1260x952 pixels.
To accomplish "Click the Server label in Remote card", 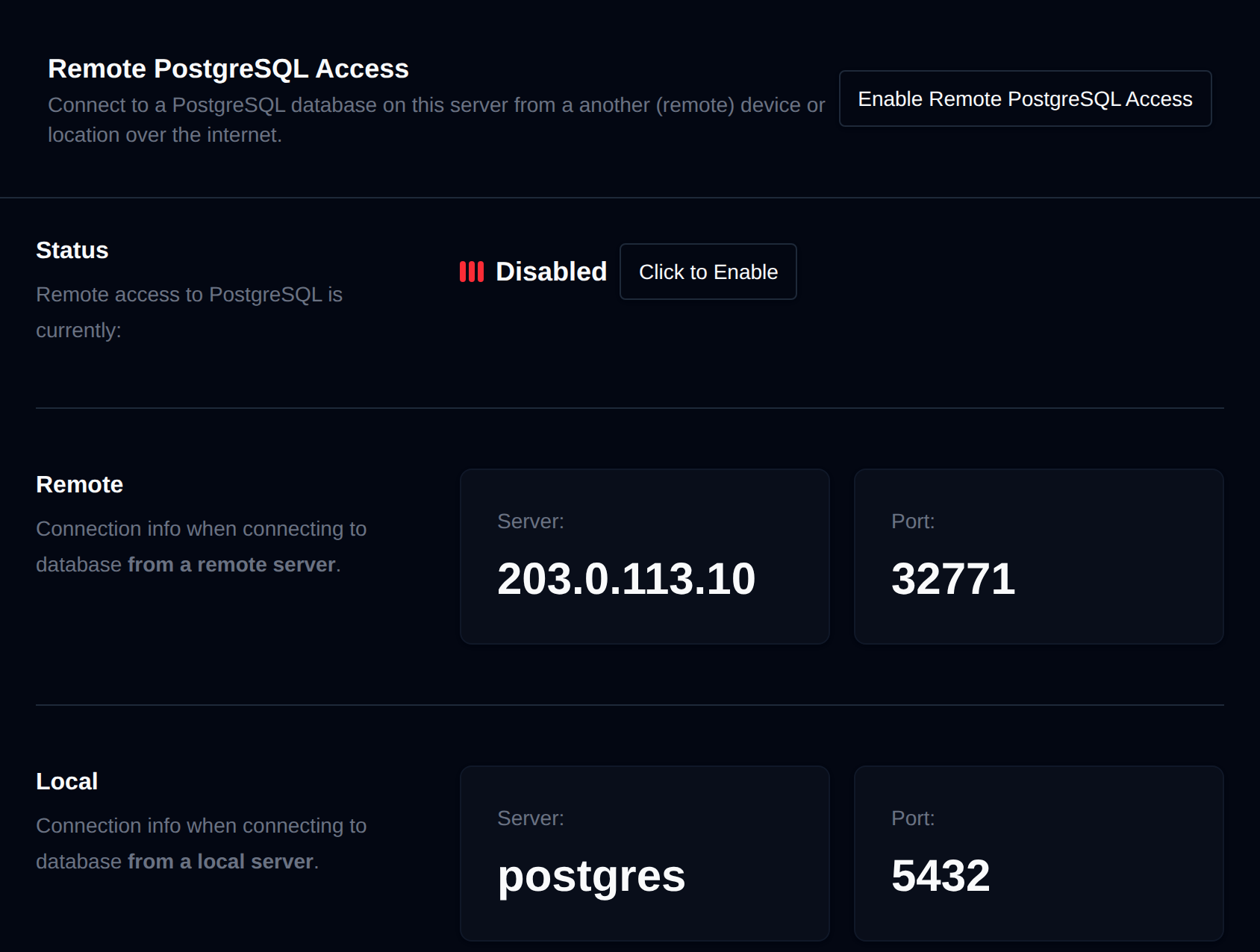I will [531, 522].
